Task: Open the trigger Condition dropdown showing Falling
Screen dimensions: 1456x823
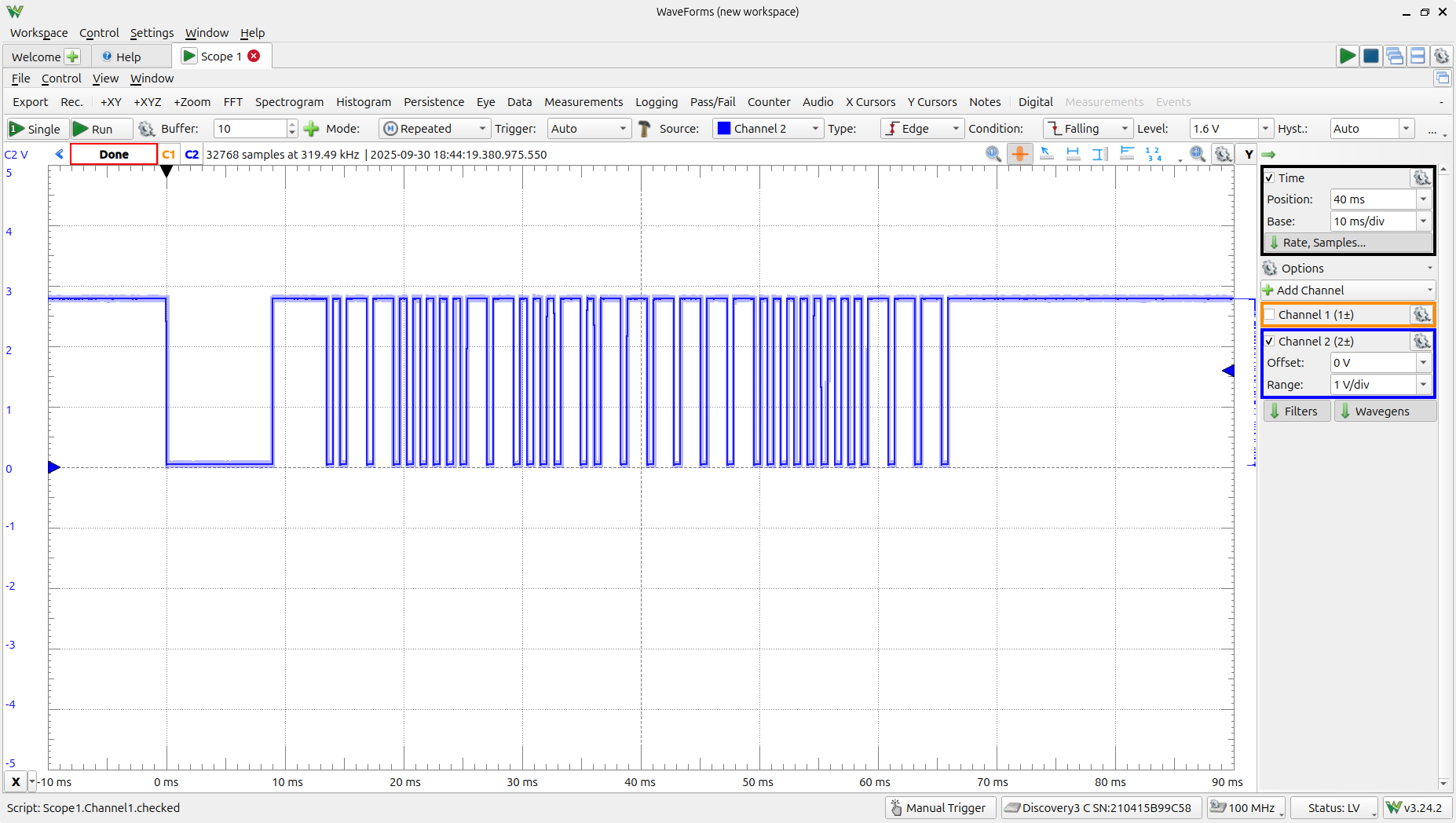Action: click(1087, 129)
